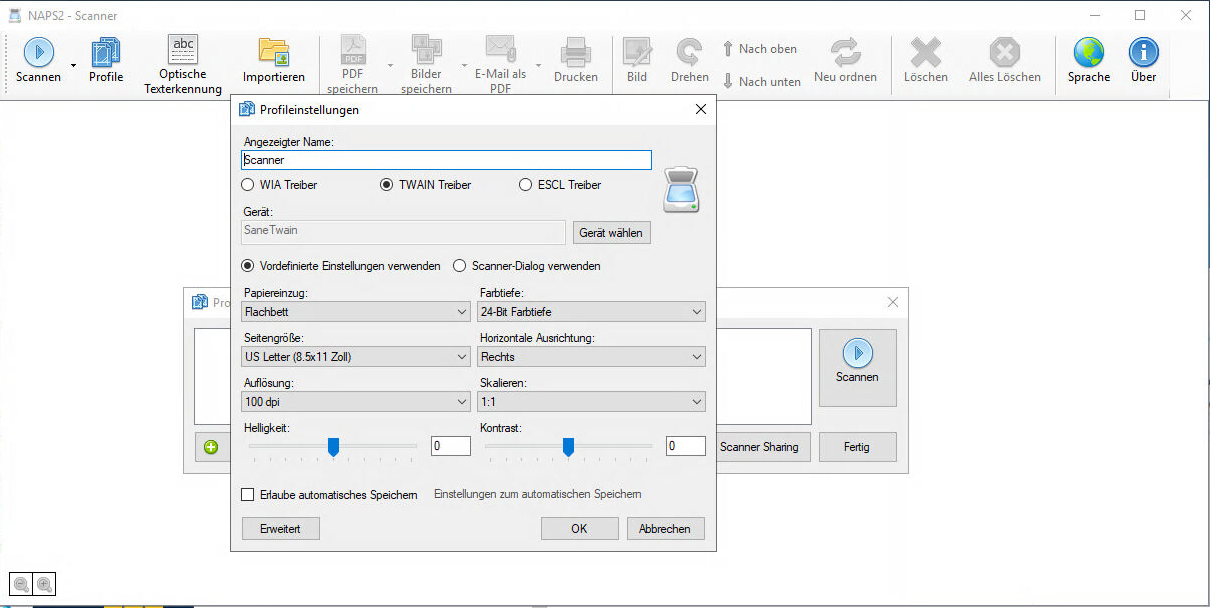Expand the Papiereinzug dropdown
The width and height of the screenshot is (1210, 608).
[356, 312]
